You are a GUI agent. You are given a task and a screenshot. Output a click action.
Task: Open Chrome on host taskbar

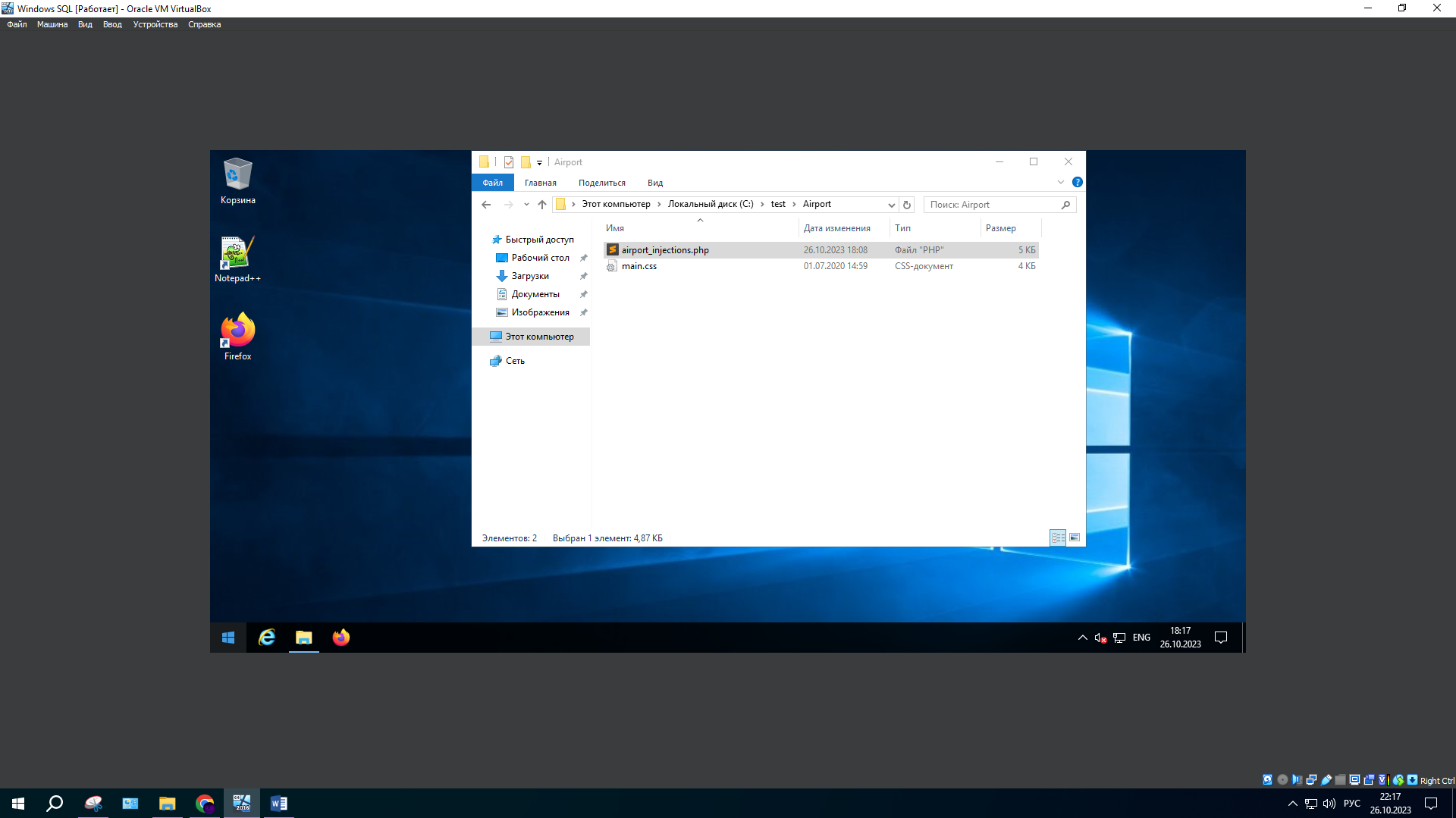pos(205,804)
